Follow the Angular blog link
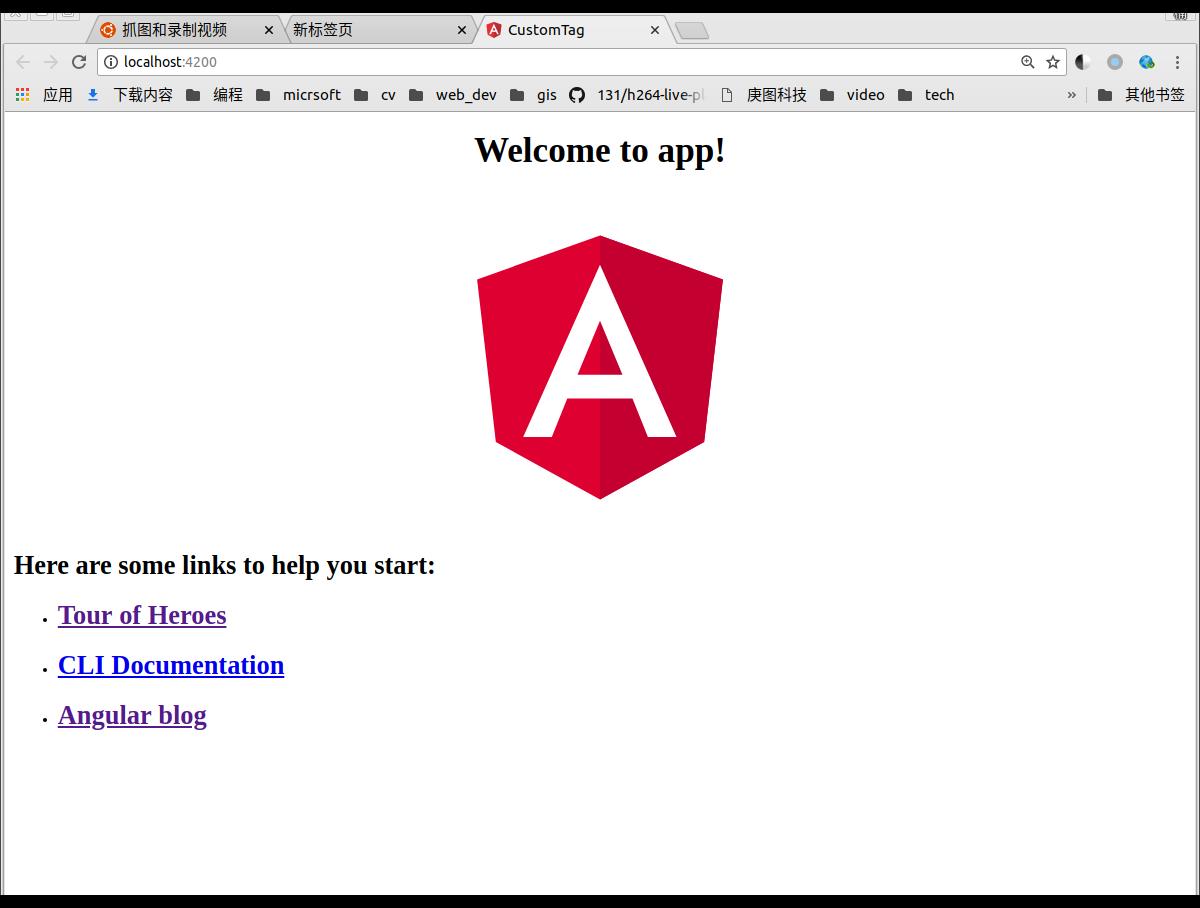 click(x=132, y=715)
